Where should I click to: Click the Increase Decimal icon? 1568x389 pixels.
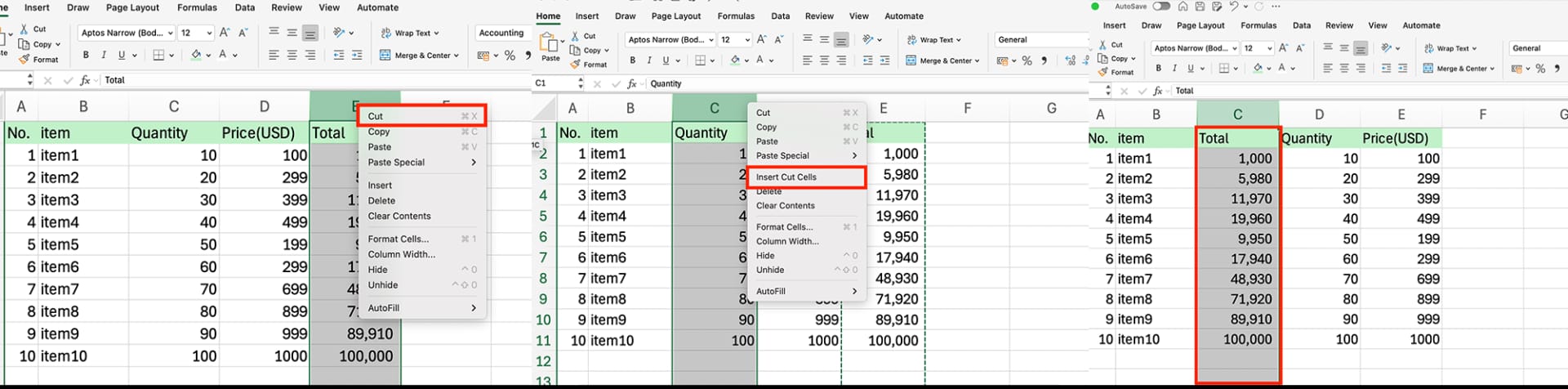(1071, 60)
